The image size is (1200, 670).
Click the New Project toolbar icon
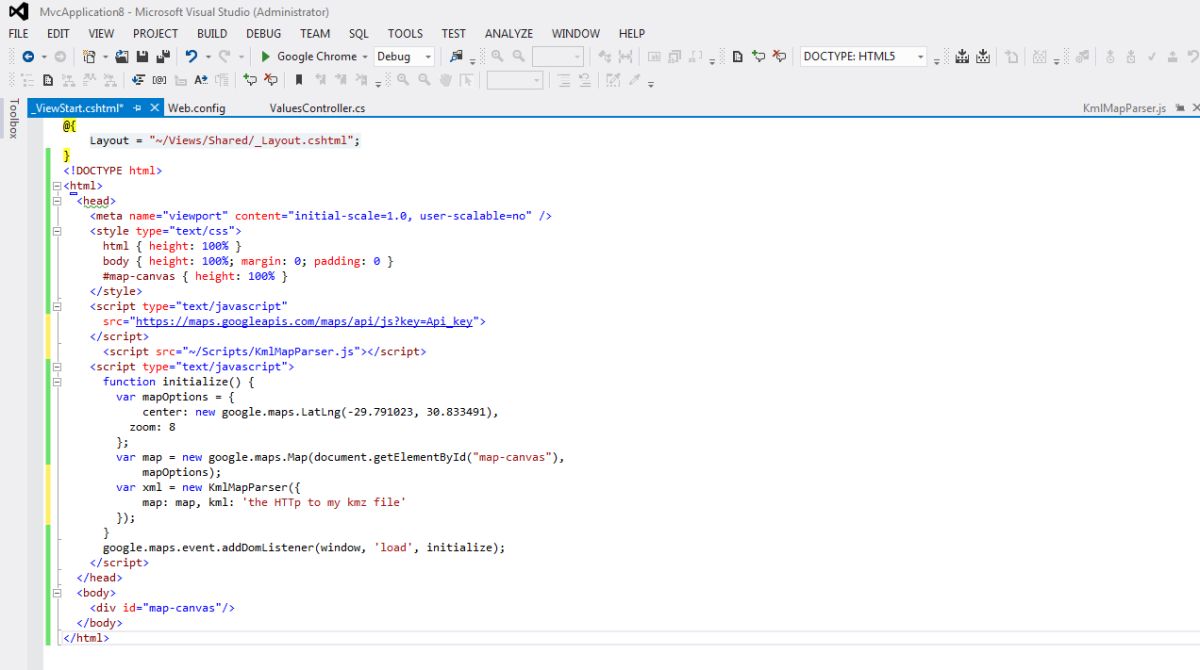[x=90, y=57]
